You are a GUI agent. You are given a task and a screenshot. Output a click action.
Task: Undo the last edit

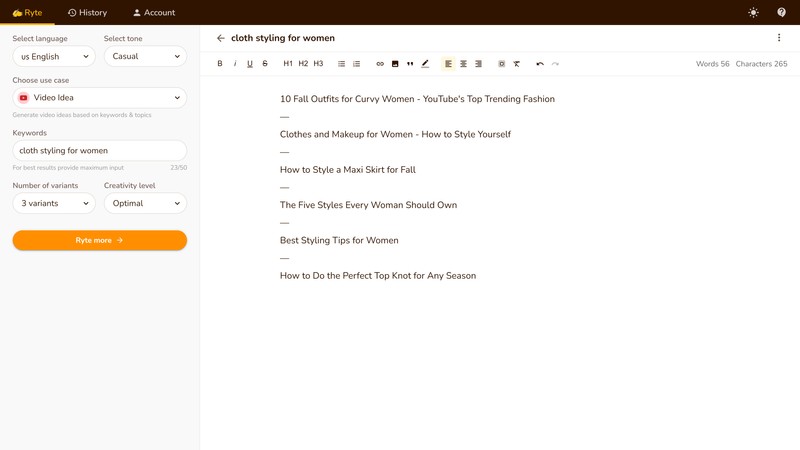540,64
